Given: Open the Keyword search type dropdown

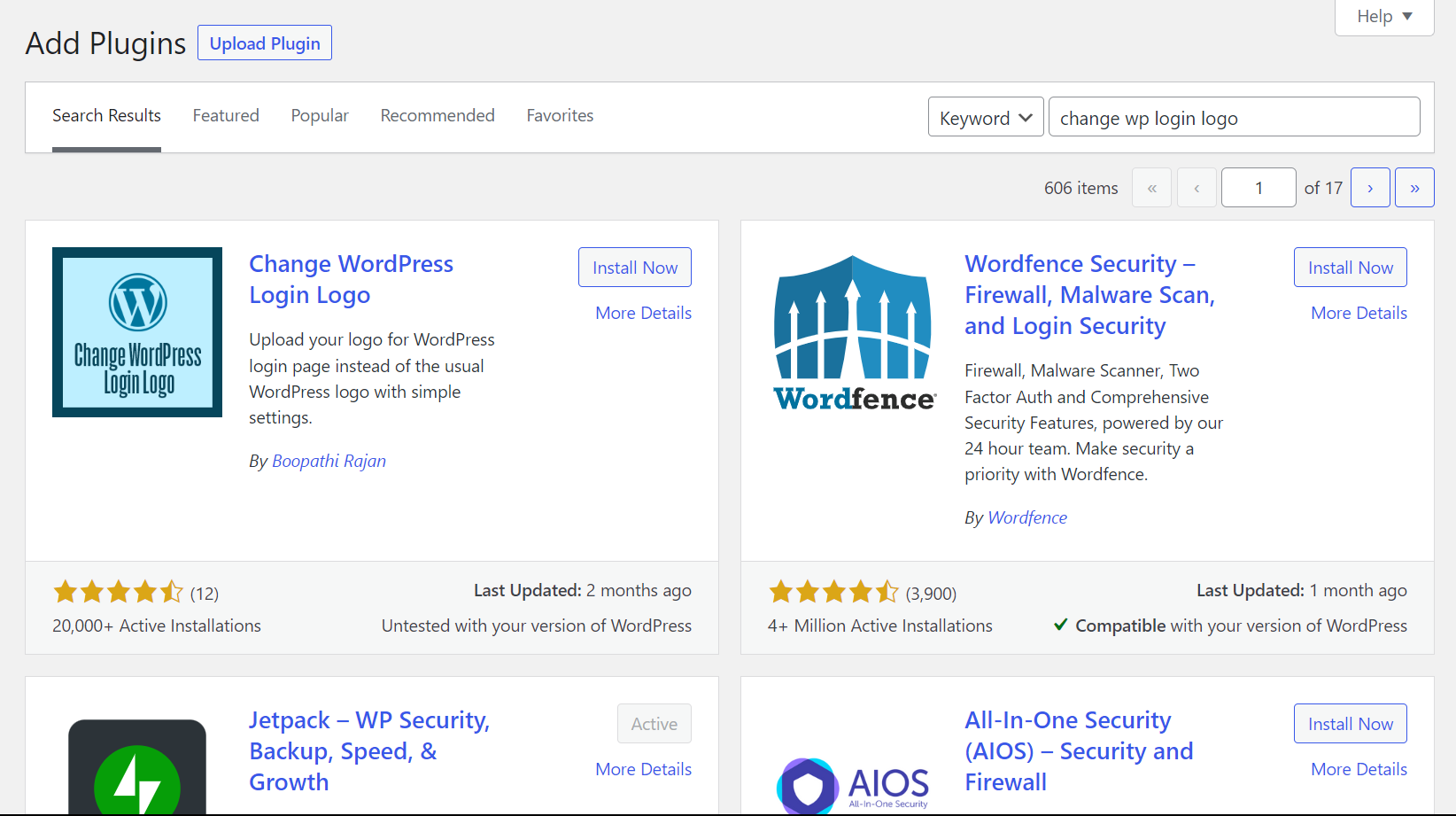Looking at the screenshot, I should tap(986, 117).
